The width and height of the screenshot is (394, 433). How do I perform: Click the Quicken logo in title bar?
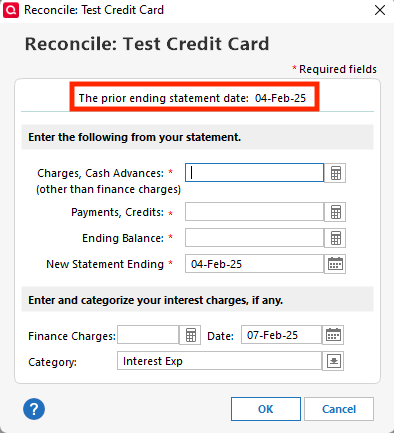11,10
